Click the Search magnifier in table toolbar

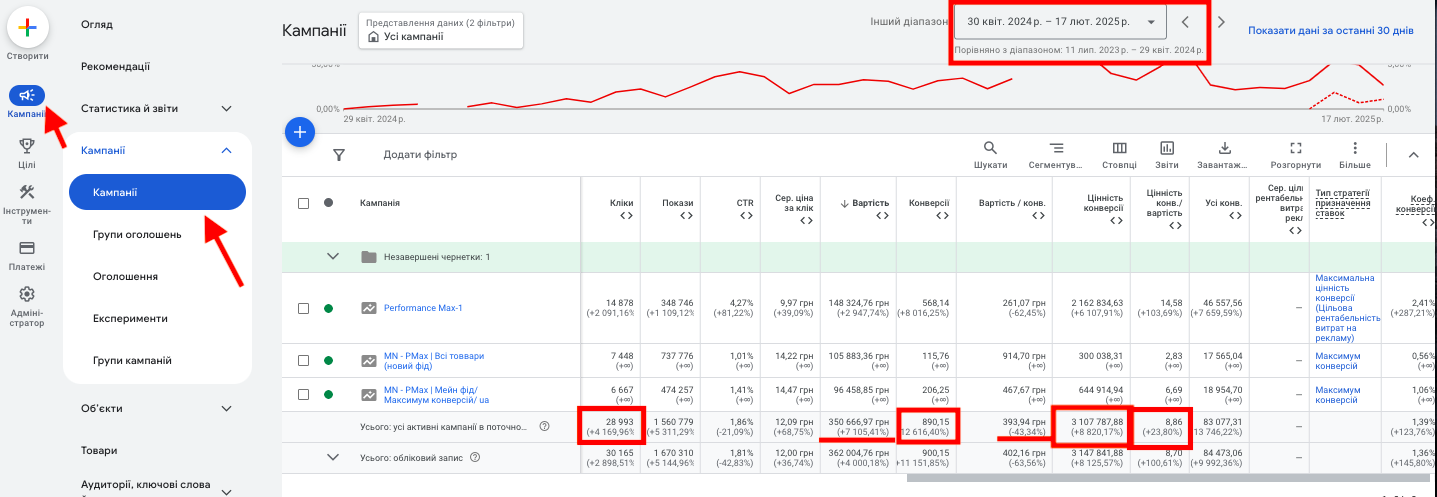(x=991, y=148)
